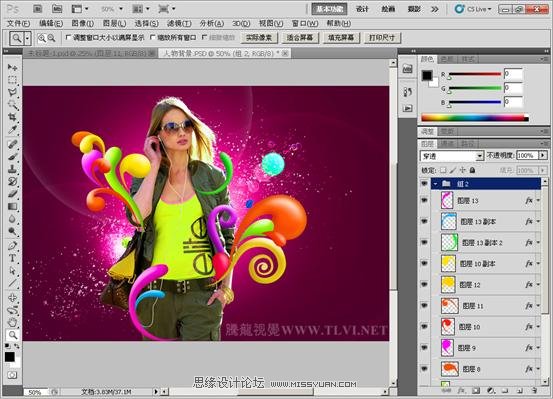Select the Healing Brush tool
The height and width of the screenshot is (399, 553).
pos(12,144)
